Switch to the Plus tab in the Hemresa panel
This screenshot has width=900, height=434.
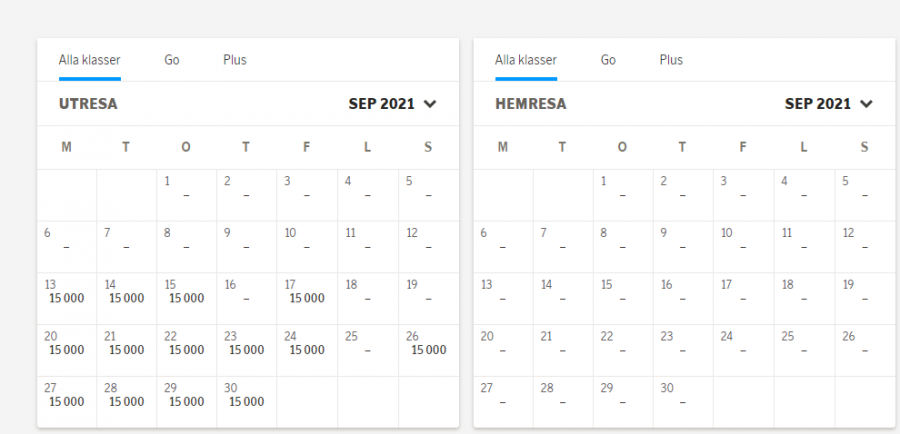tap(671, 60)
